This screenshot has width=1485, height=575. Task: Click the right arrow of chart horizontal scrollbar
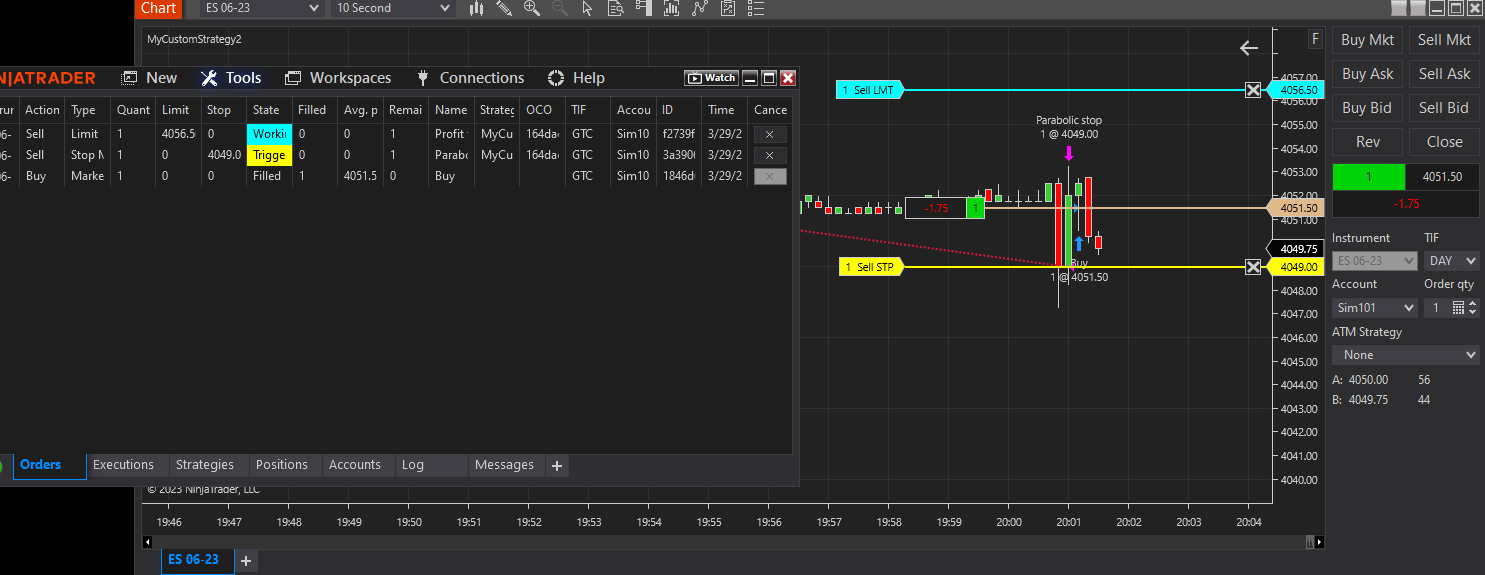(x=1319, y=542)
